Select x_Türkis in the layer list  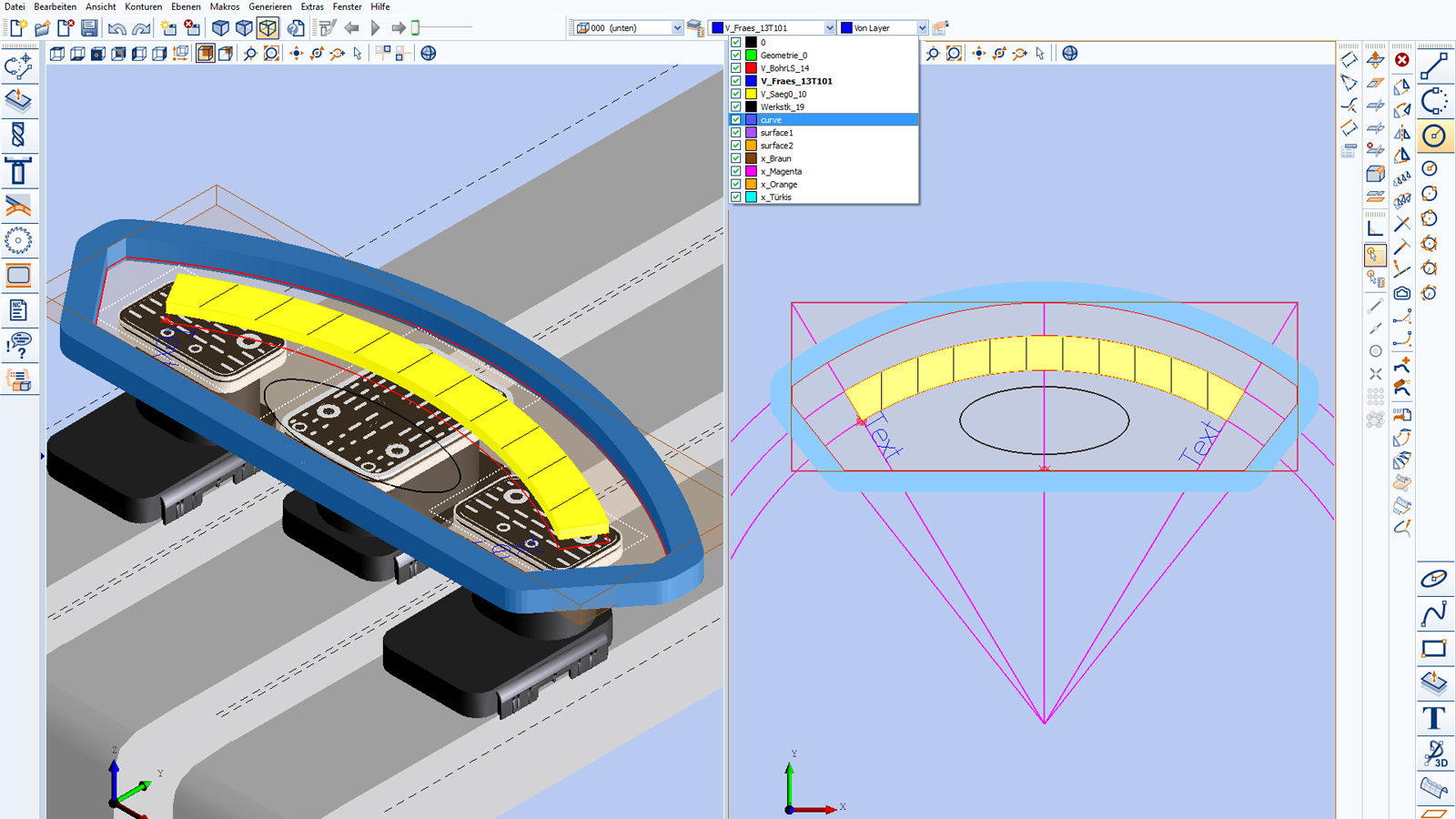tap(824, 197)
